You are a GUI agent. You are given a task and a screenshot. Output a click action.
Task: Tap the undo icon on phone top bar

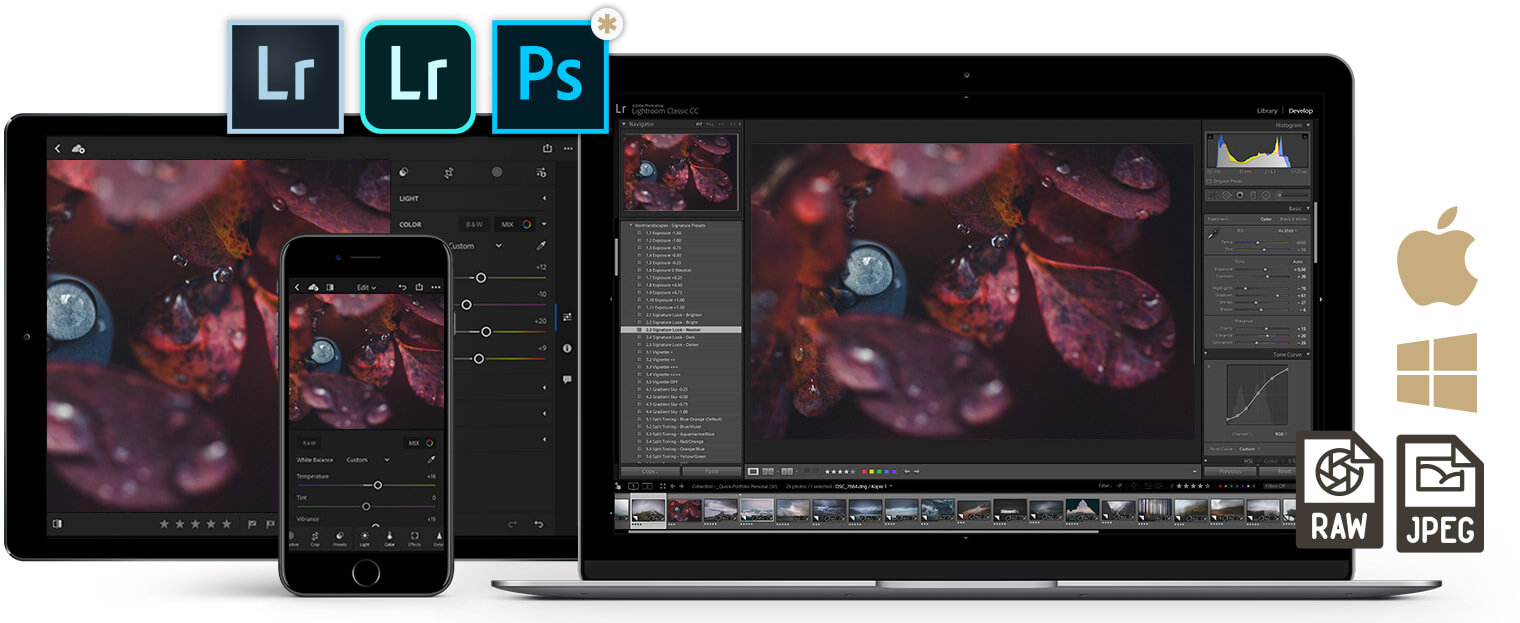pyautogui.click(x=402, y=287)
